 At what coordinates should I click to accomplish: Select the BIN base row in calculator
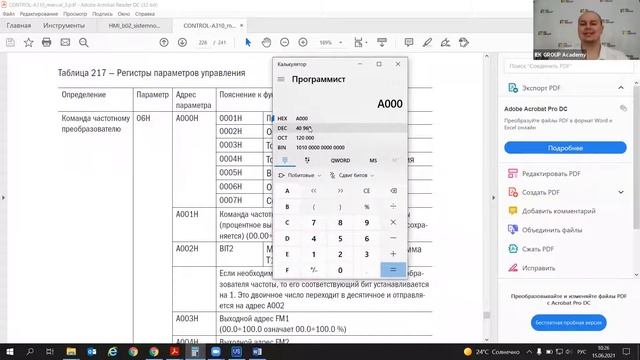tap(340, 147)
